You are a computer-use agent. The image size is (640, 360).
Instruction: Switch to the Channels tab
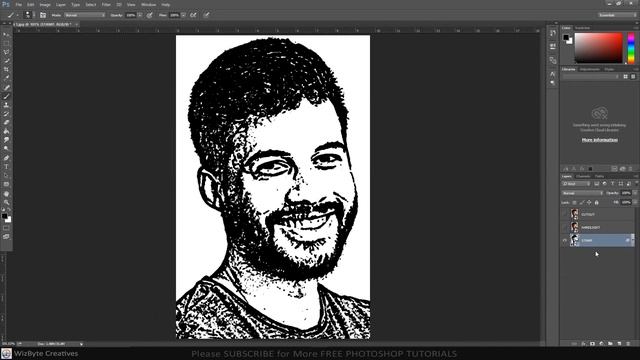583,176
